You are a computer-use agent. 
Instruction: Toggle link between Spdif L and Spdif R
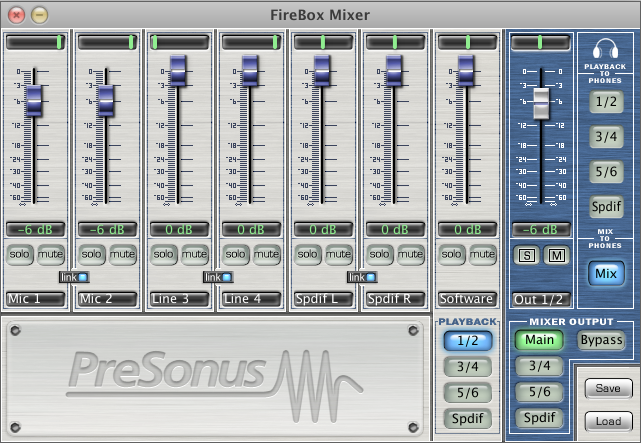point(362,277)
